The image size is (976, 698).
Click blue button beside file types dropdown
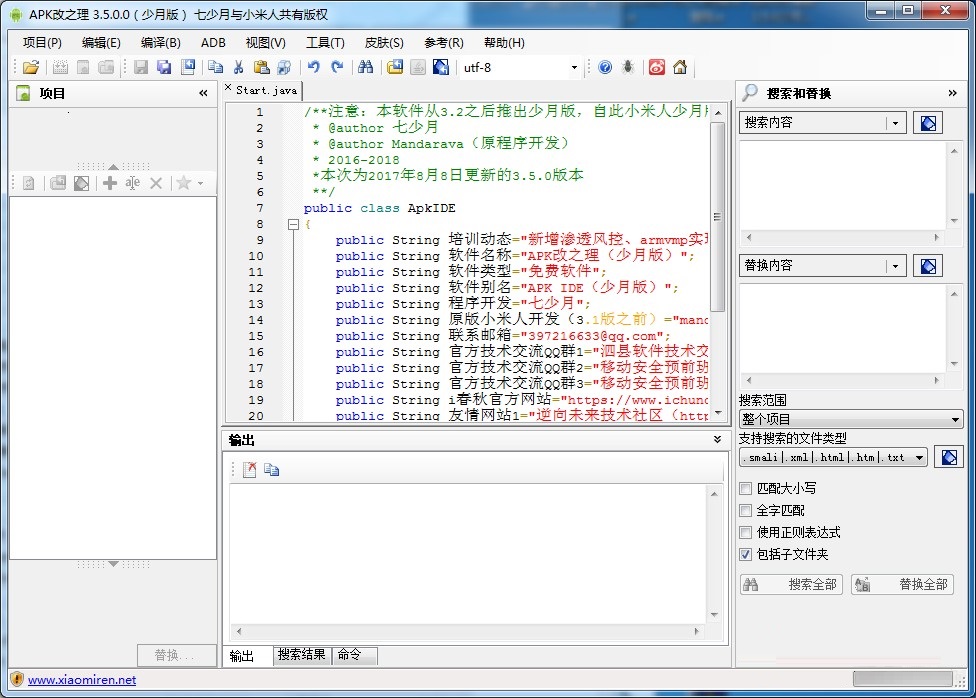949,458
